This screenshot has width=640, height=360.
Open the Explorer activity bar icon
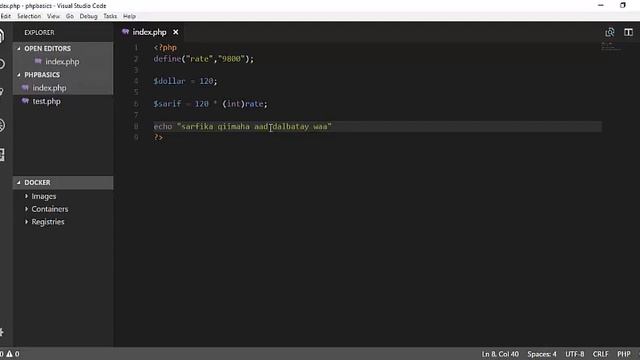[2, 36]
